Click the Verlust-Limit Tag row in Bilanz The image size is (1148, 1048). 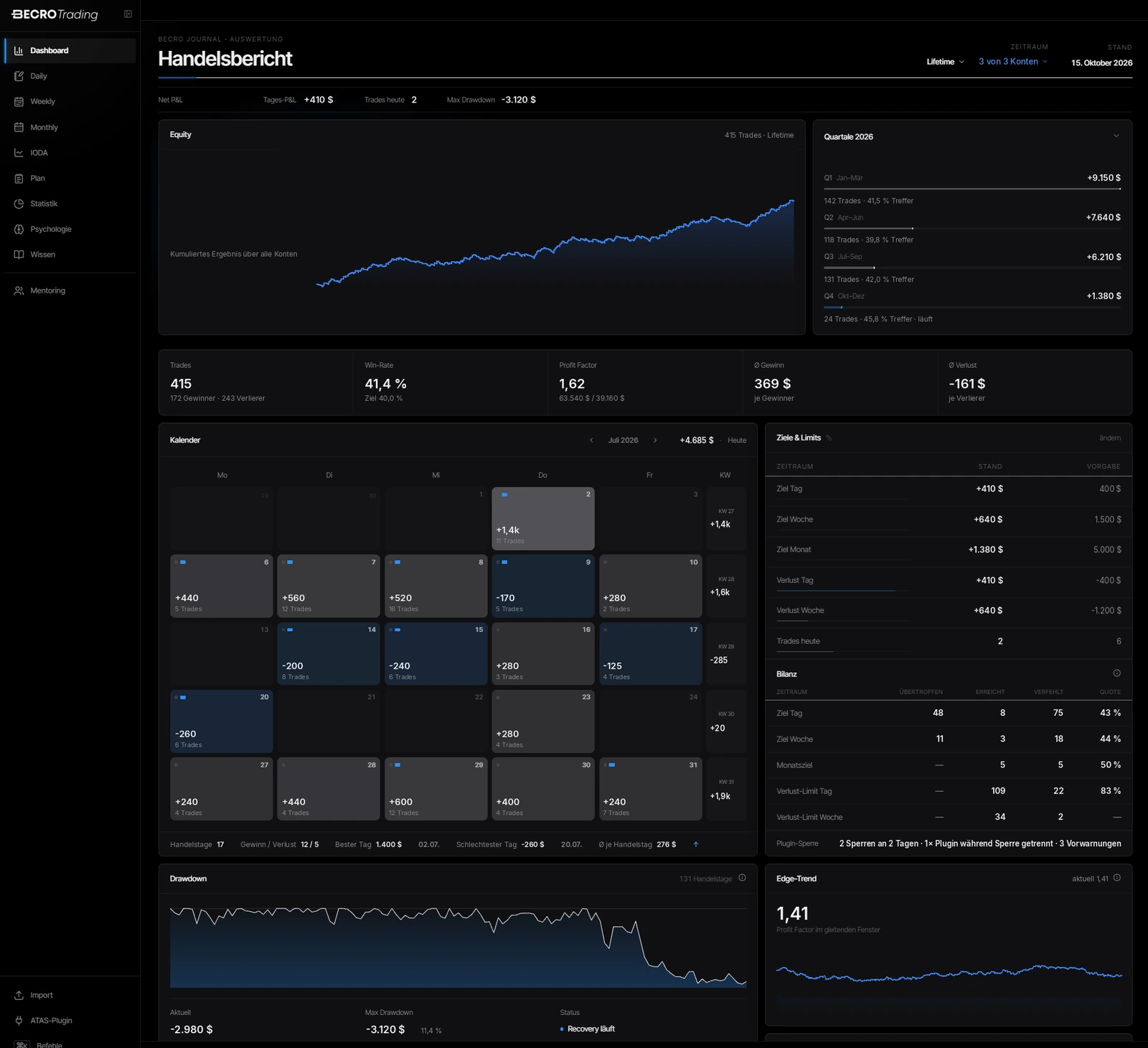tap(949, 791)
